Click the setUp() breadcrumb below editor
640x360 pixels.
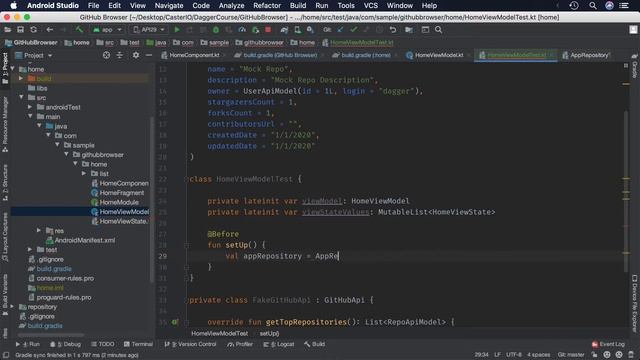coord(269,333)
